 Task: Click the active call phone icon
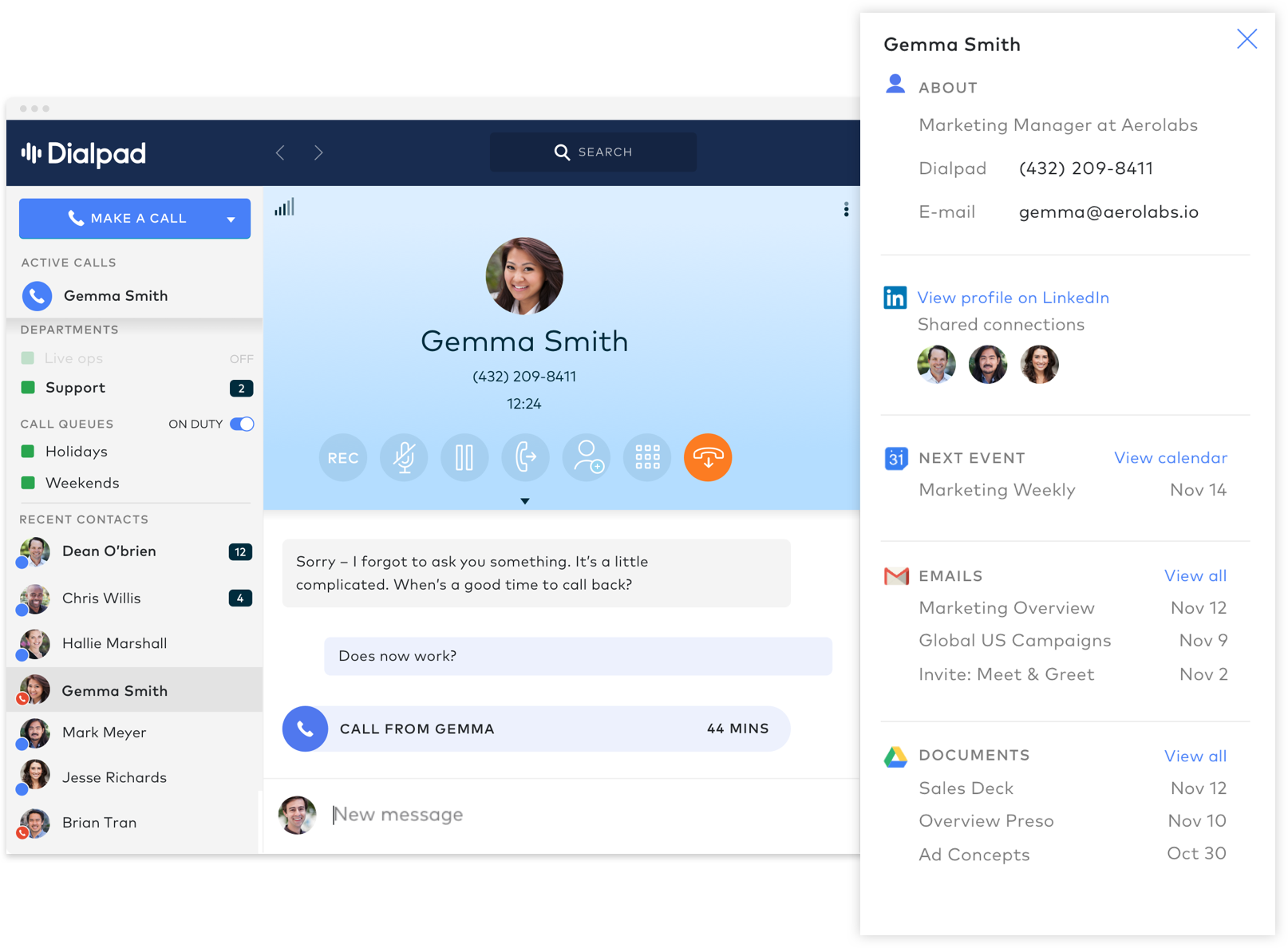37,296
